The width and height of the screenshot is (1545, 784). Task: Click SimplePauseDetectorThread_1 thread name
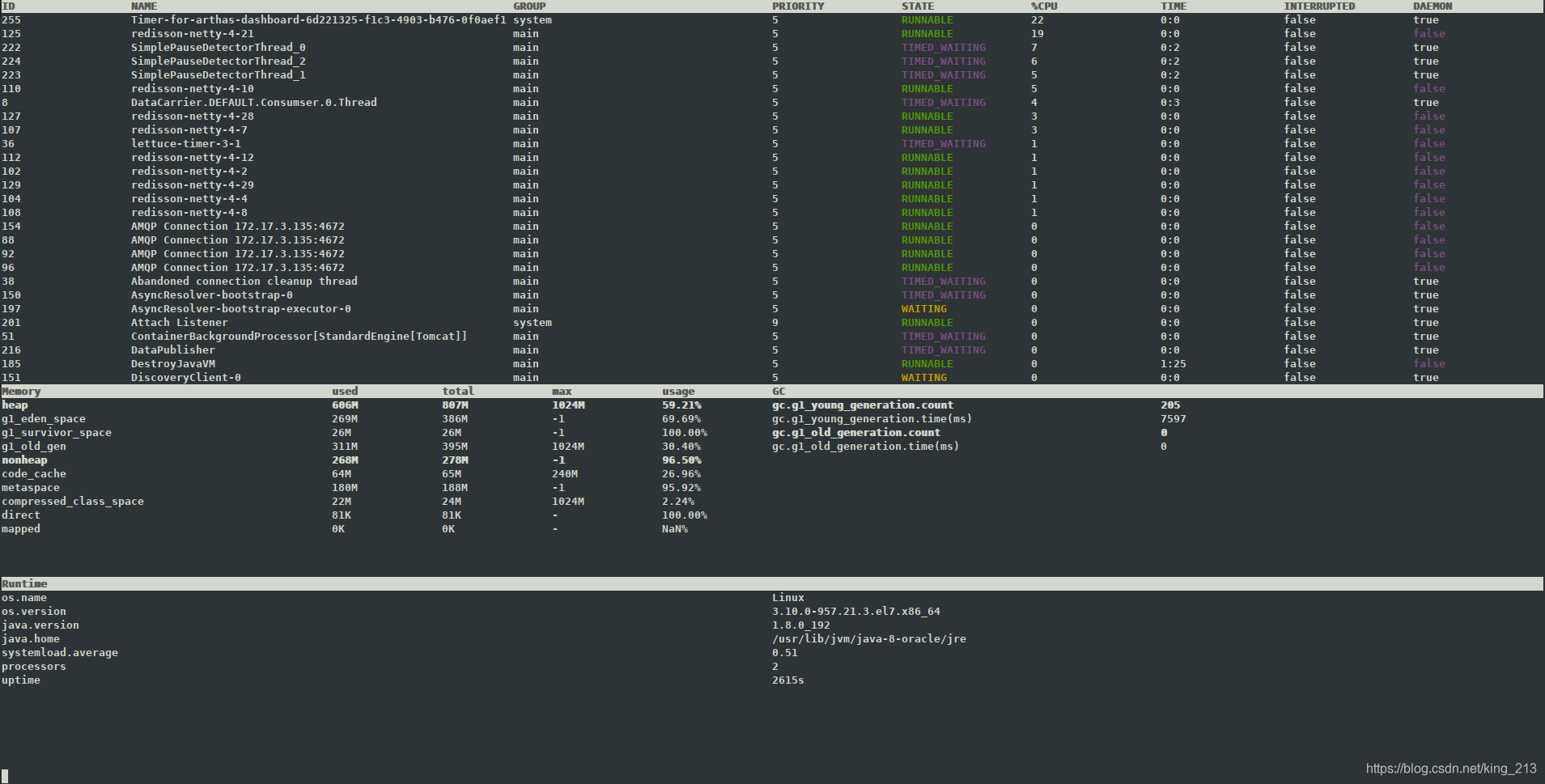tap(219, 75)
